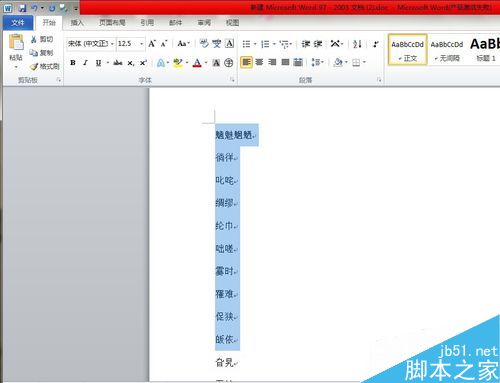Open the font size dropdown showing 12.5
This screenshot has height=383, width=500.
(141, 44)
